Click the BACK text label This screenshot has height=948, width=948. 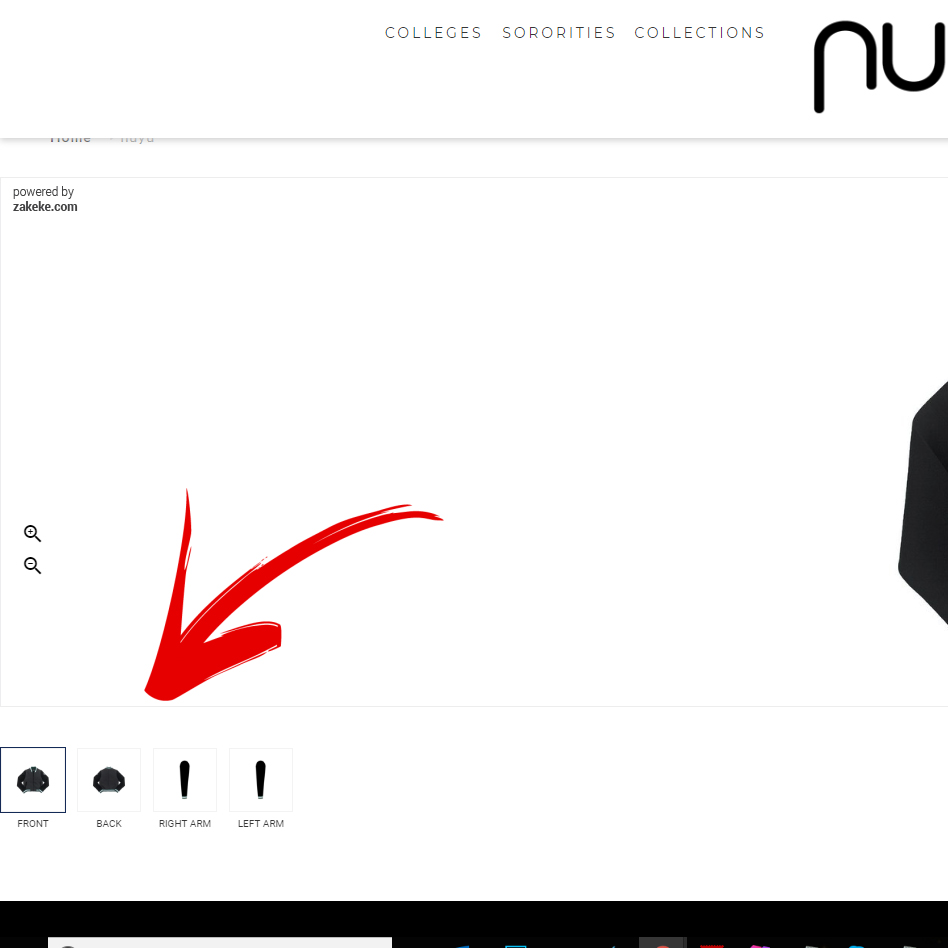coord(109,823)
